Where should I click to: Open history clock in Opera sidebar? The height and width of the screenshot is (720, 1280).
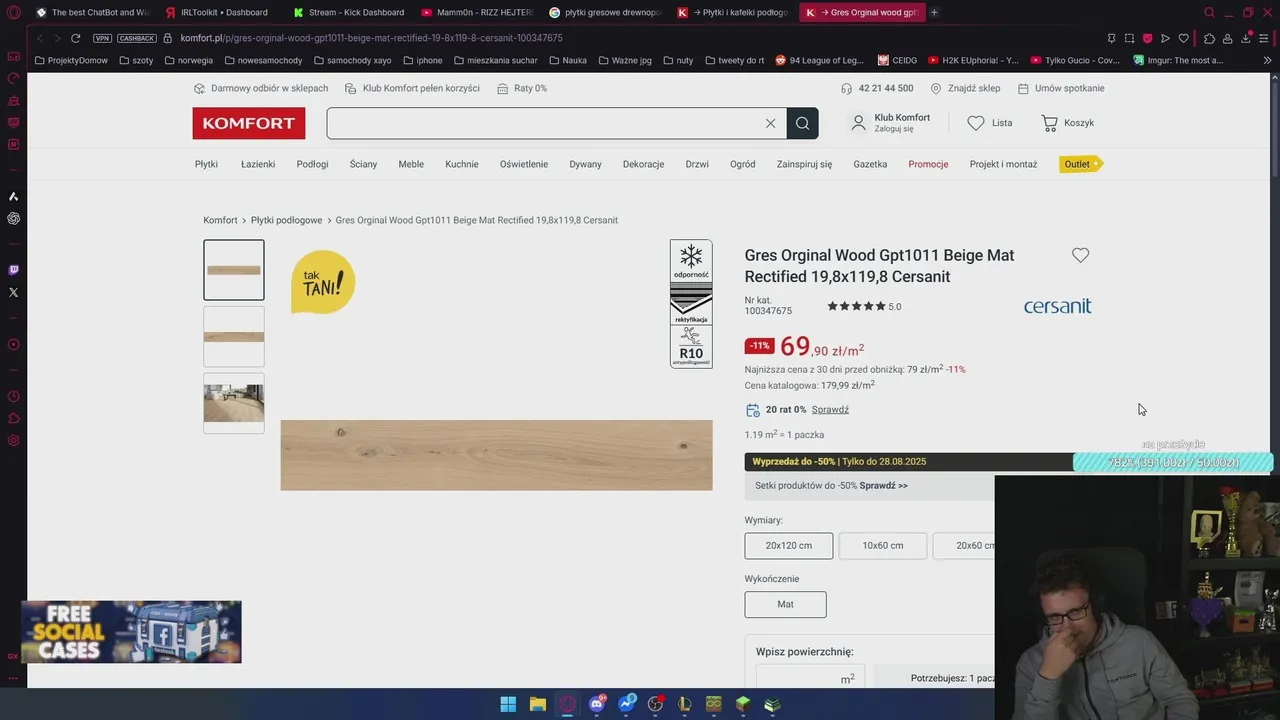[x=13, y=396]
